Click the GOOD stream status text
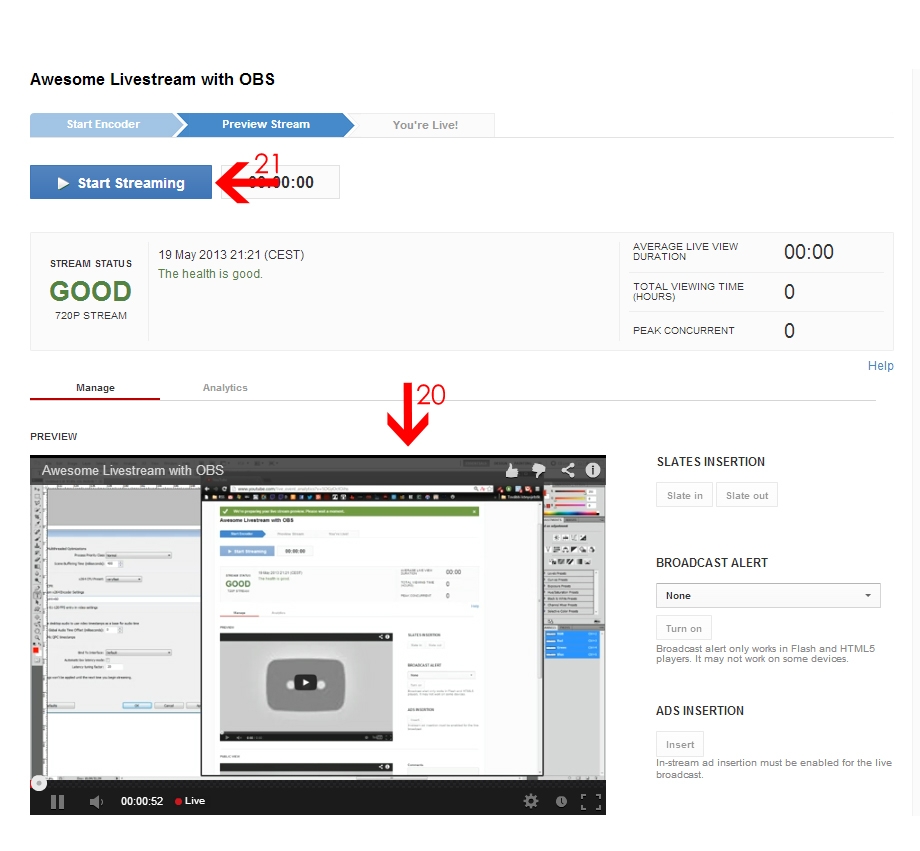Image resolution: width=920 pixels, height=851 pixels. (90, 291)
